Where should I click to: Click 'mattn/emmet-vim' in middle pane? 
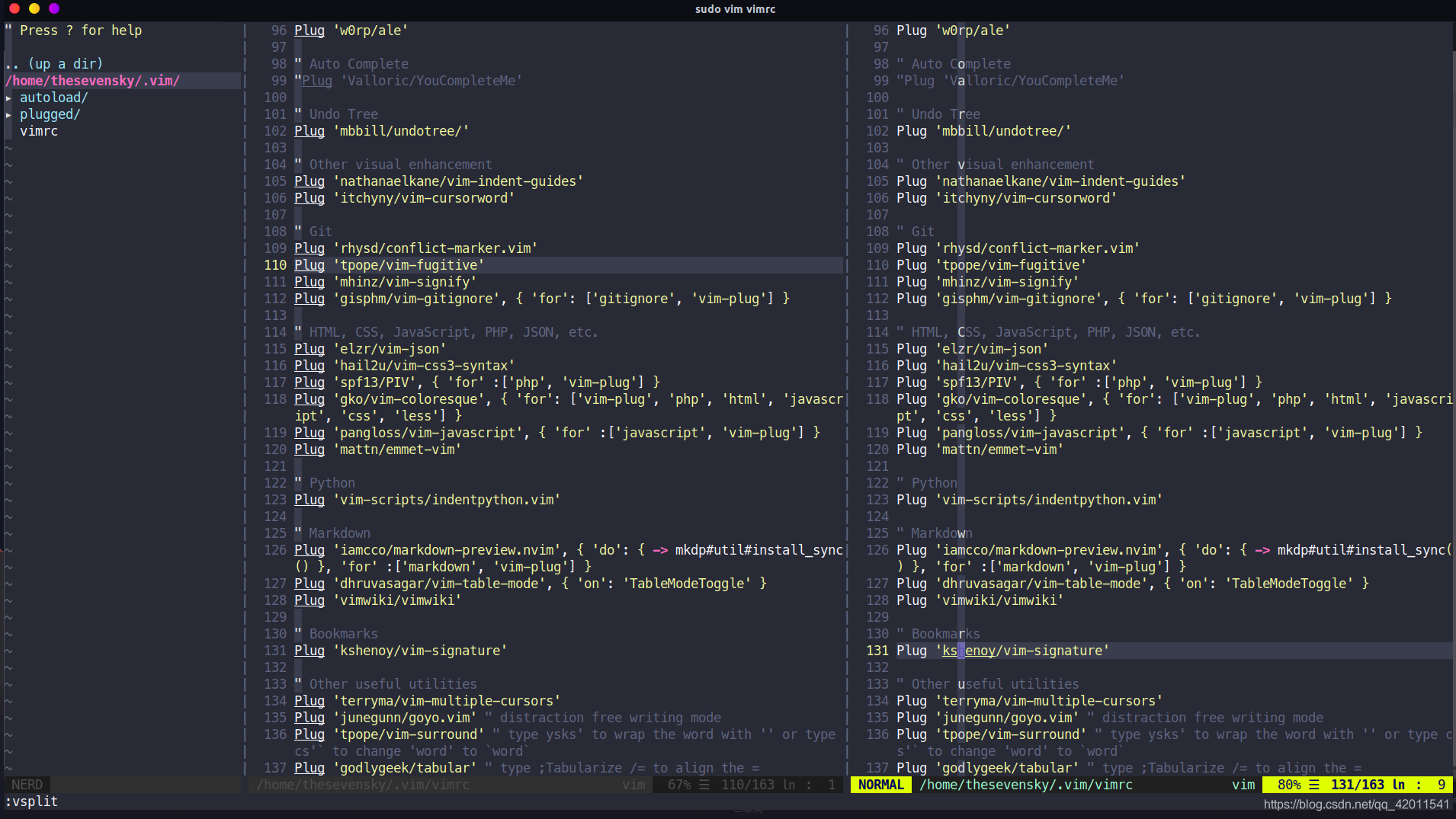point(397,449)
